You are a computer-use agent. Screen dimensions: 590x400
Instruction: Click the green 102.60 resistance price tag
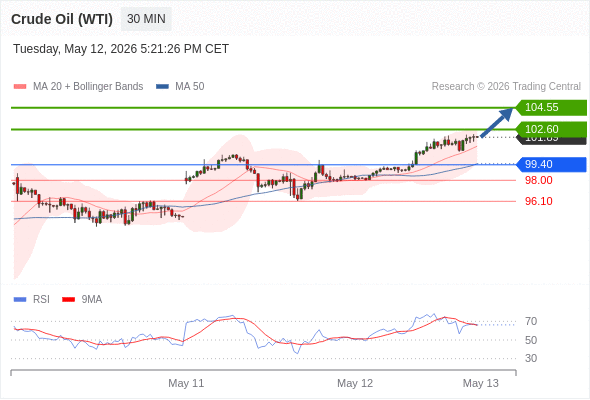[551, 129]
